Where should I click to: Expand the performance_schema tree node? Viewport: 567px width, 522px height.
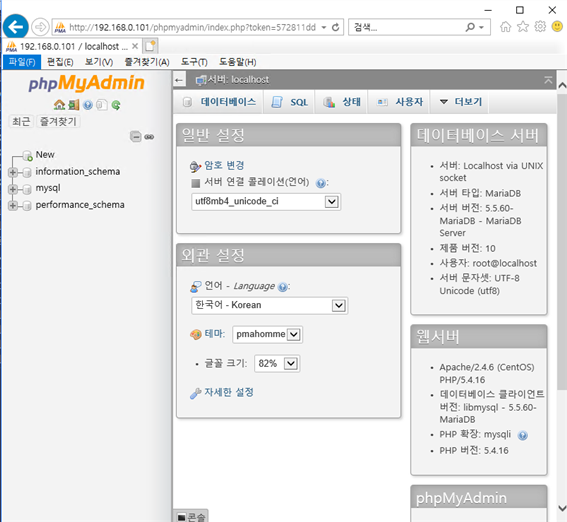point(13,206)
